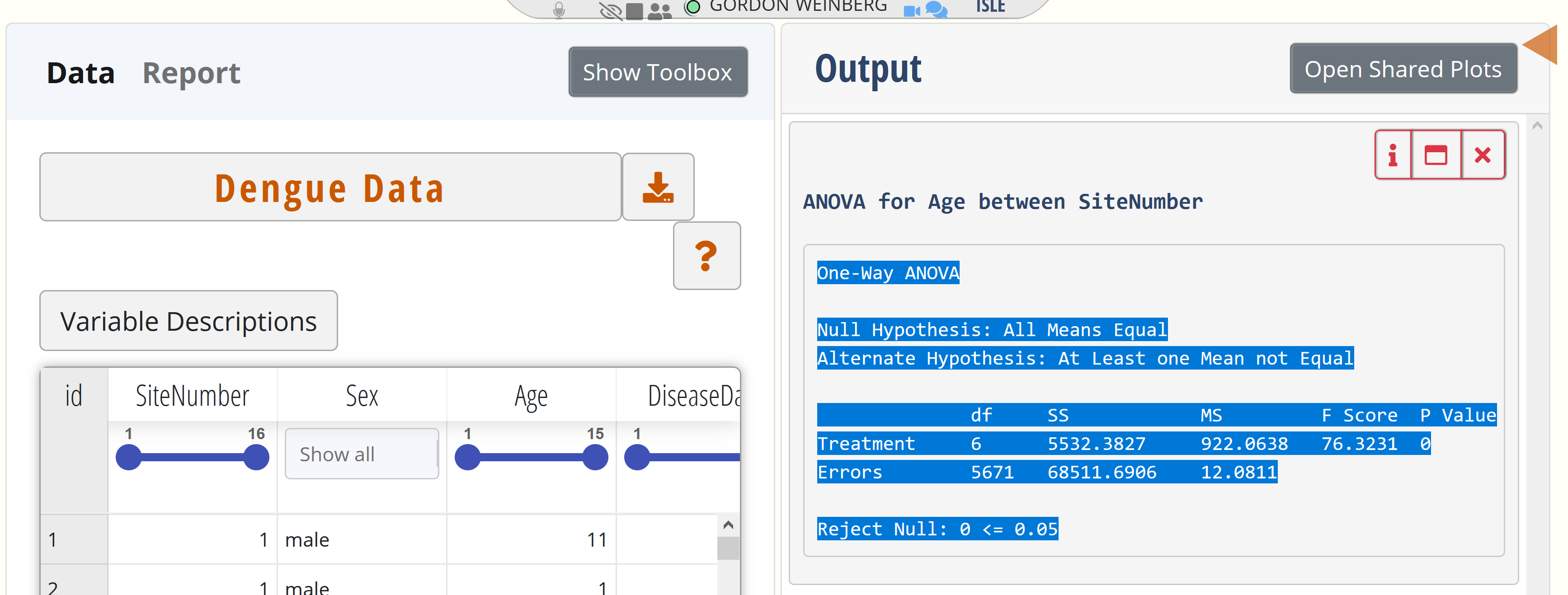Screen dimensions: 1568x595
Task: Toggle the microphone in the header bar
Action: click(559, 10)
